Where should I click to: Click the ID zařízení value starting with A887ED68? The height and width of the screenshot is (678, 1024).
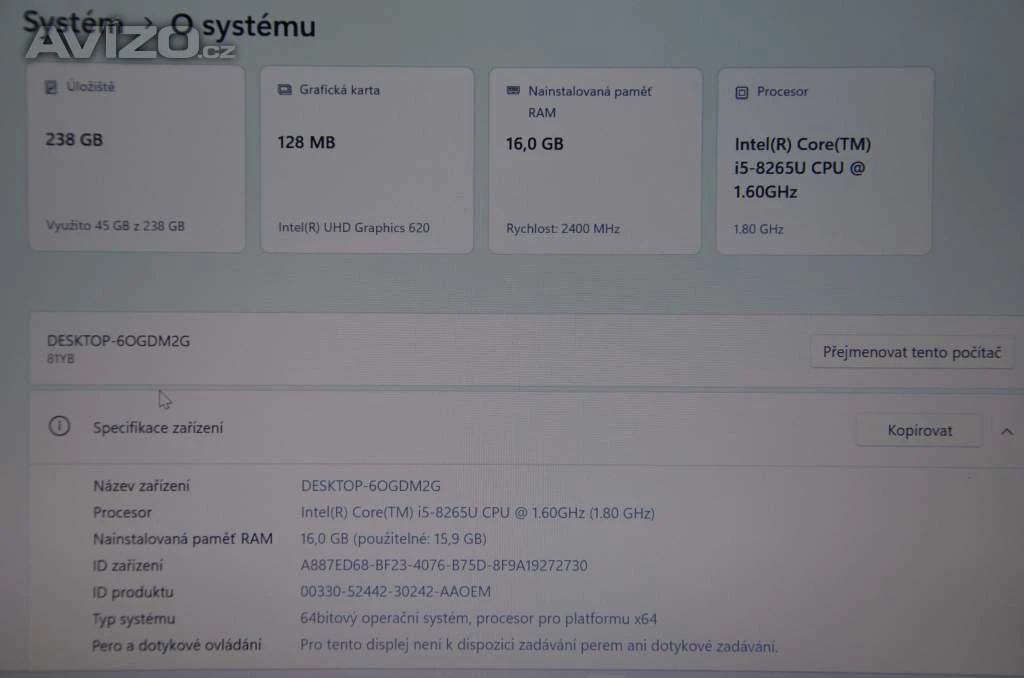click(444, 565)
